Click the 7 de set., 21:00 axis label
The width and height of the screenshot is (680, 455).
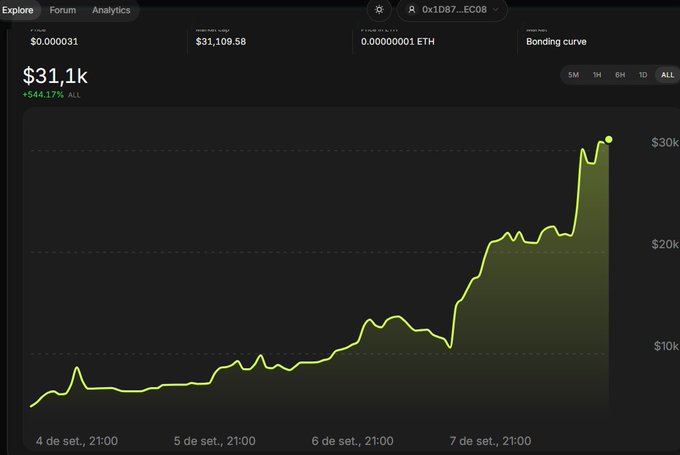pyautogui.click(x=490, y=441)
